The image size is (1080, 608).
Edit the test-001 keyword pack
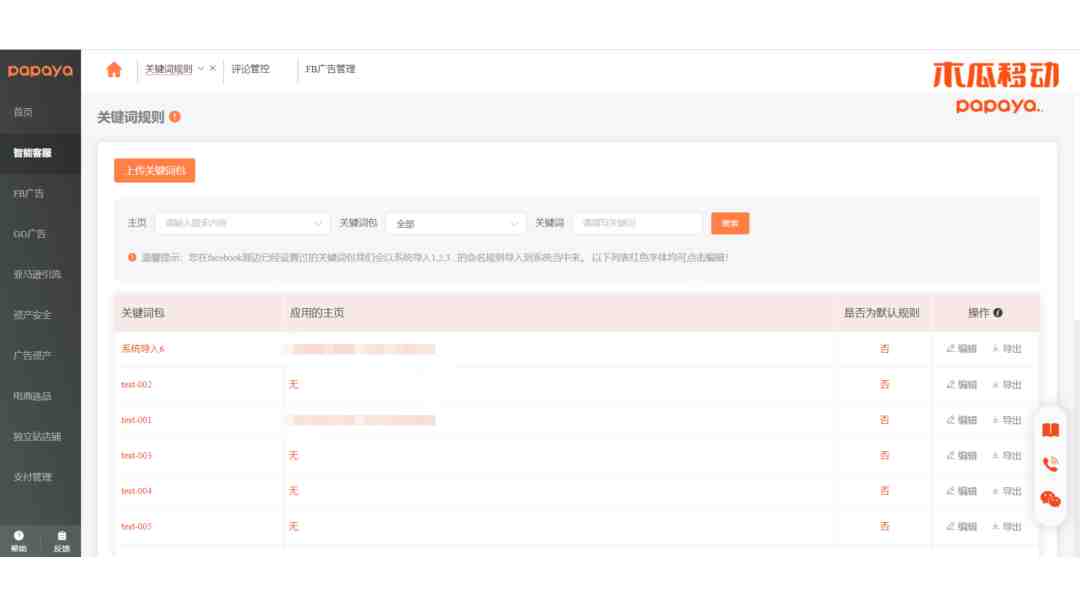[x=962, y=420]
